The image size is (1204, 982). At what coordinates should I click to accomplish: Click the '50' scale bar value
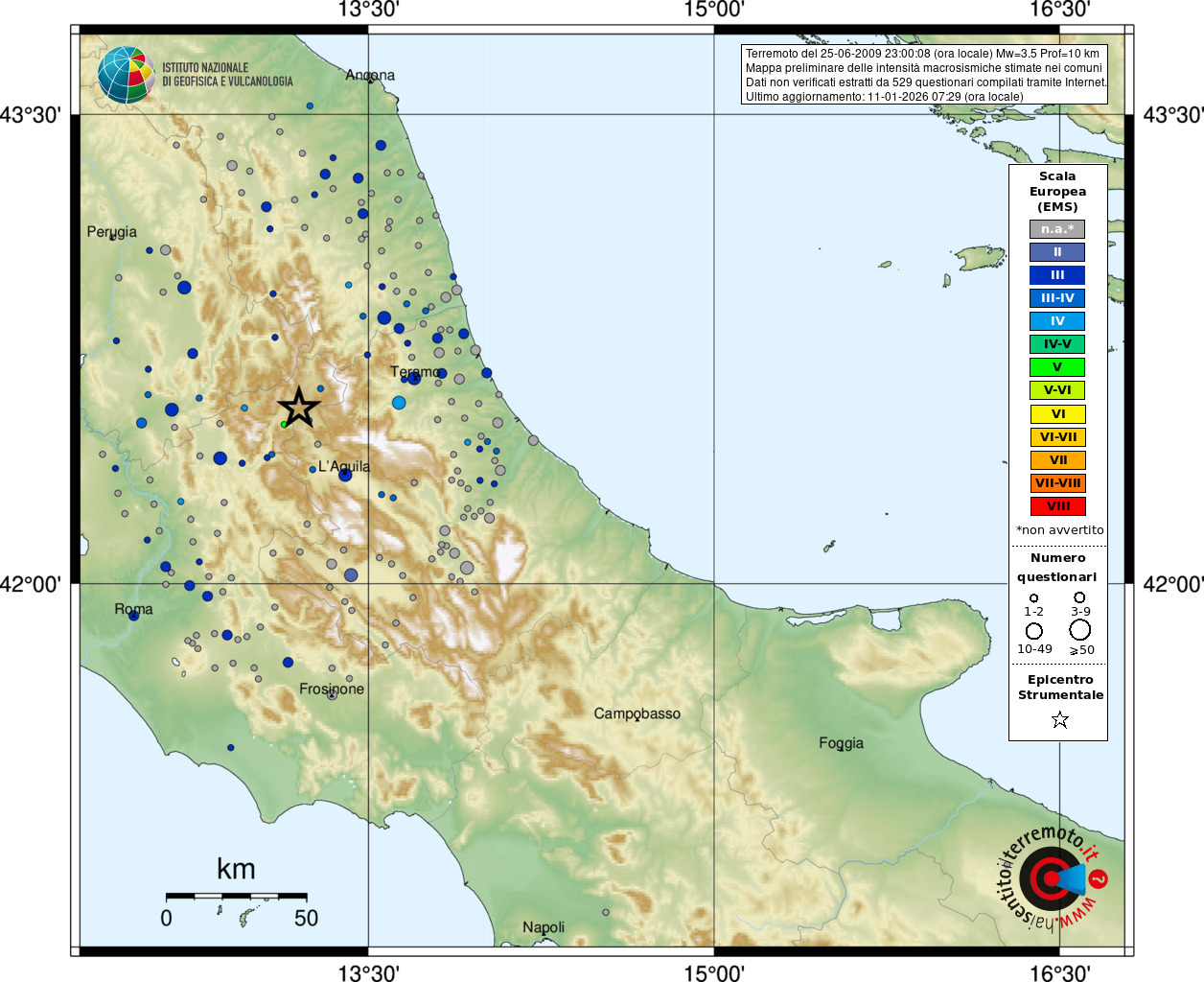[306, 918]
